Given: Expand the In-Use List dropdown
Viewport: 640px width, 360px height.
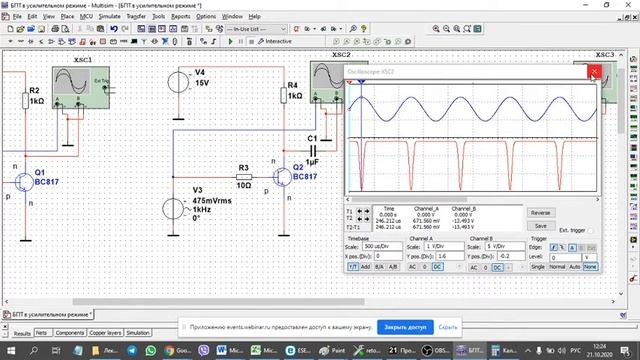Looking at the screenshot, I should point(283,29).
